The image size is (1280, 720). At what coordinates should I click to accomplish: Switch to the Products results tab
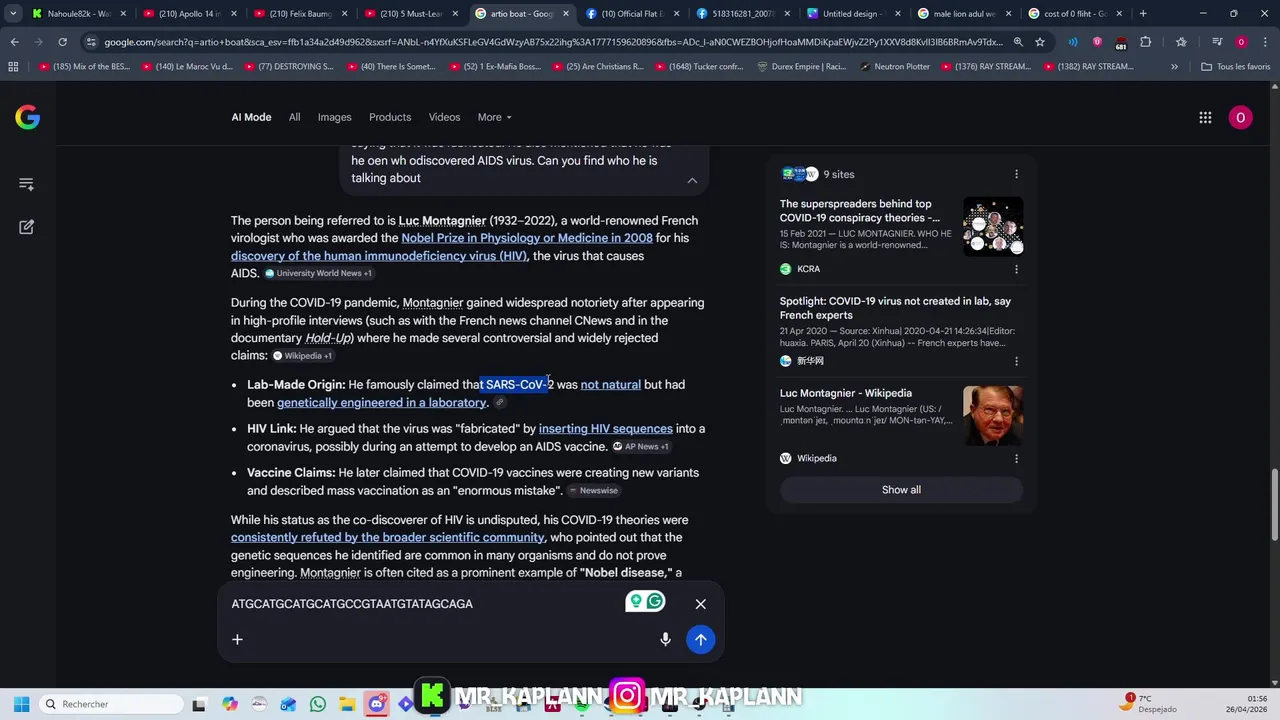[390, 117]
